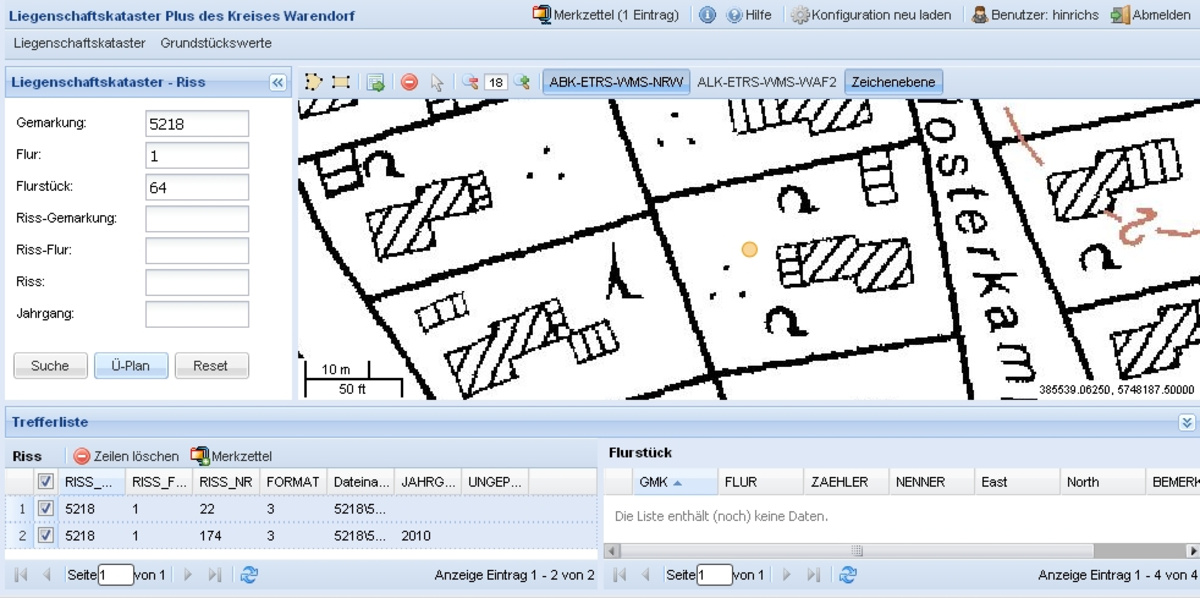Select the polygon drawing tool
The width and height of the screenshot is (1200, 598).
[x=313, y=82]
